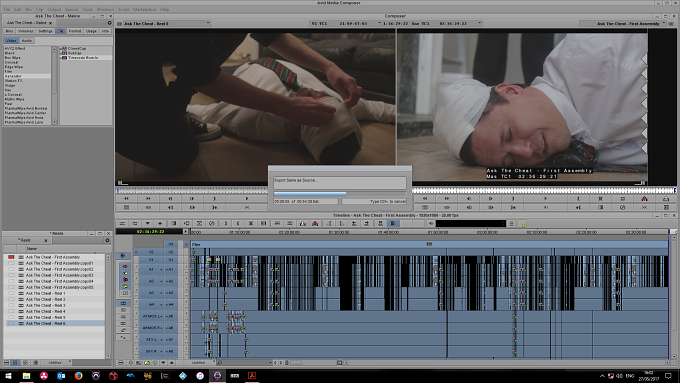Select text view icon at Reels bin bottom
This screenshot has width=680, height=383.
tap(15, 362)
